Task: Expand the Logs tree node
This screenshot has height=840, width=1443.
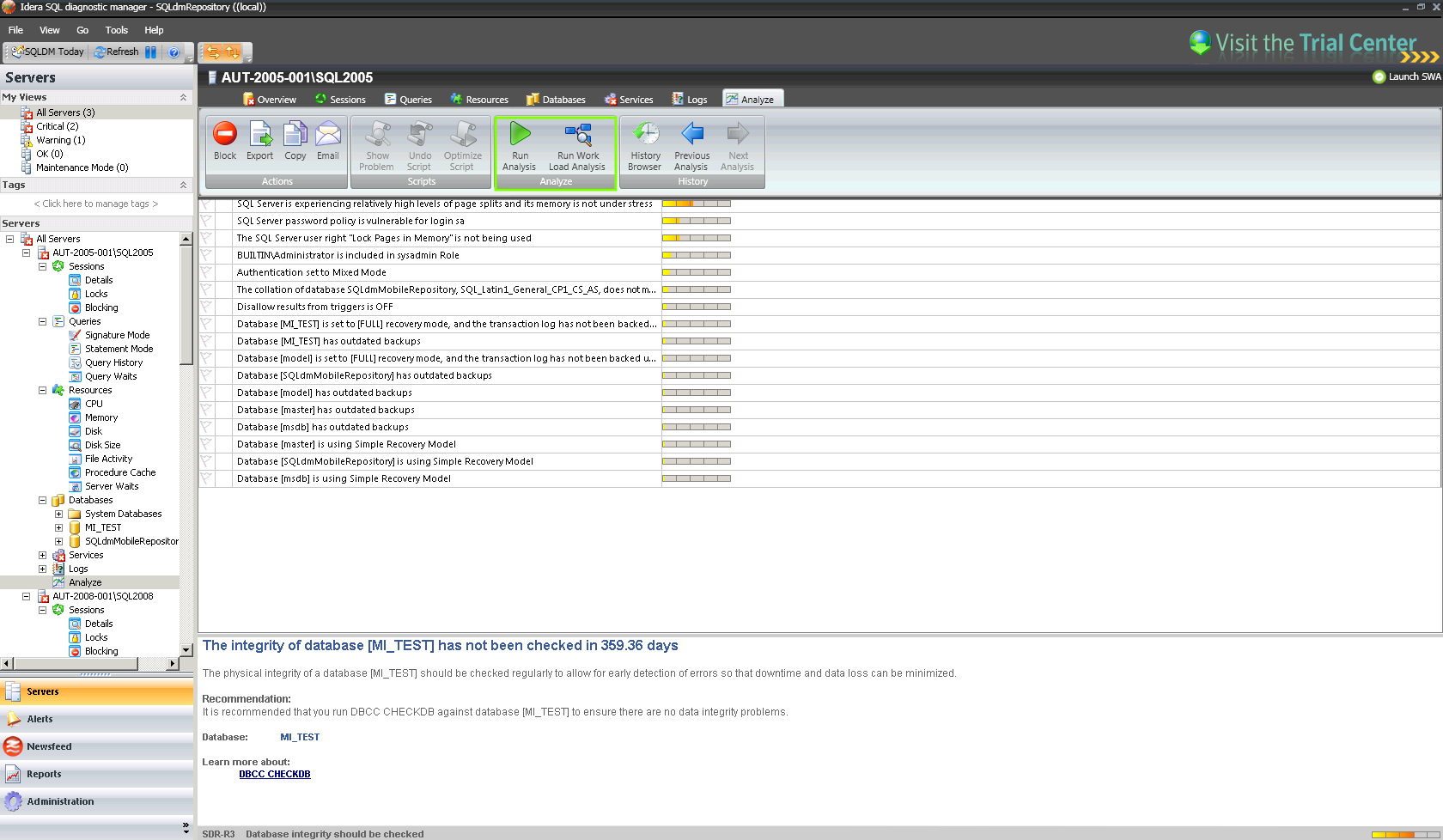Action: (x=42, y=569)
